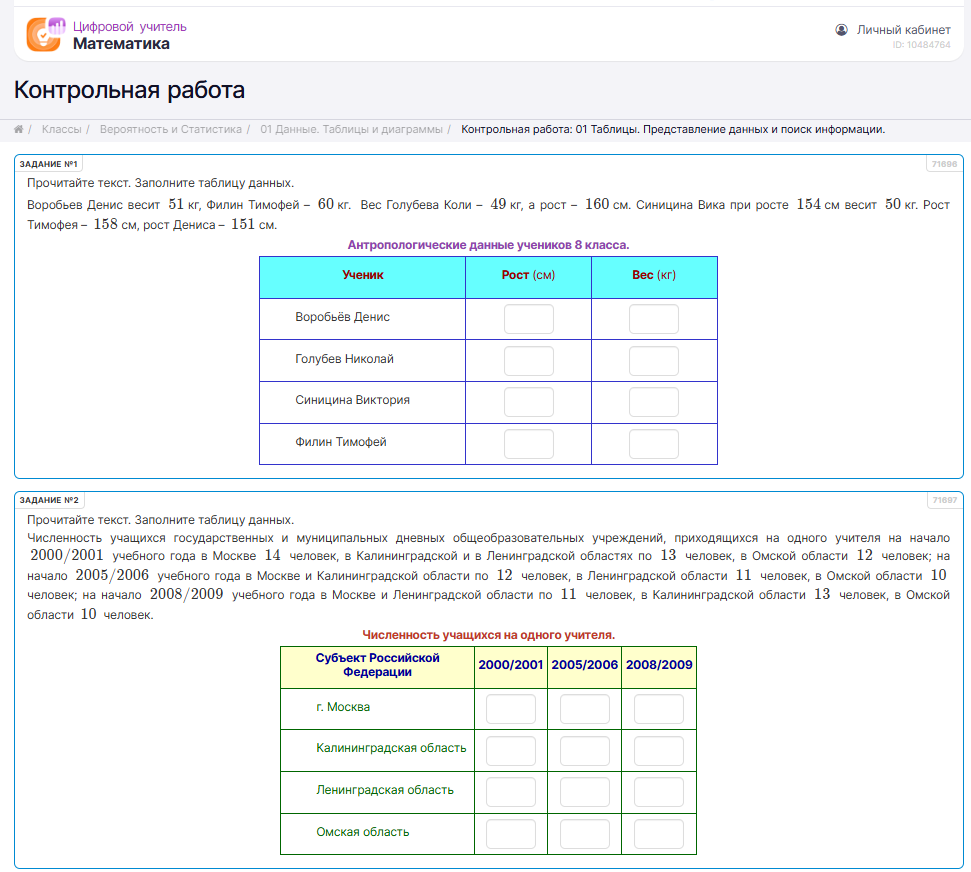
Task: Click the task number 71696 badge
Action: pos(944,164)
